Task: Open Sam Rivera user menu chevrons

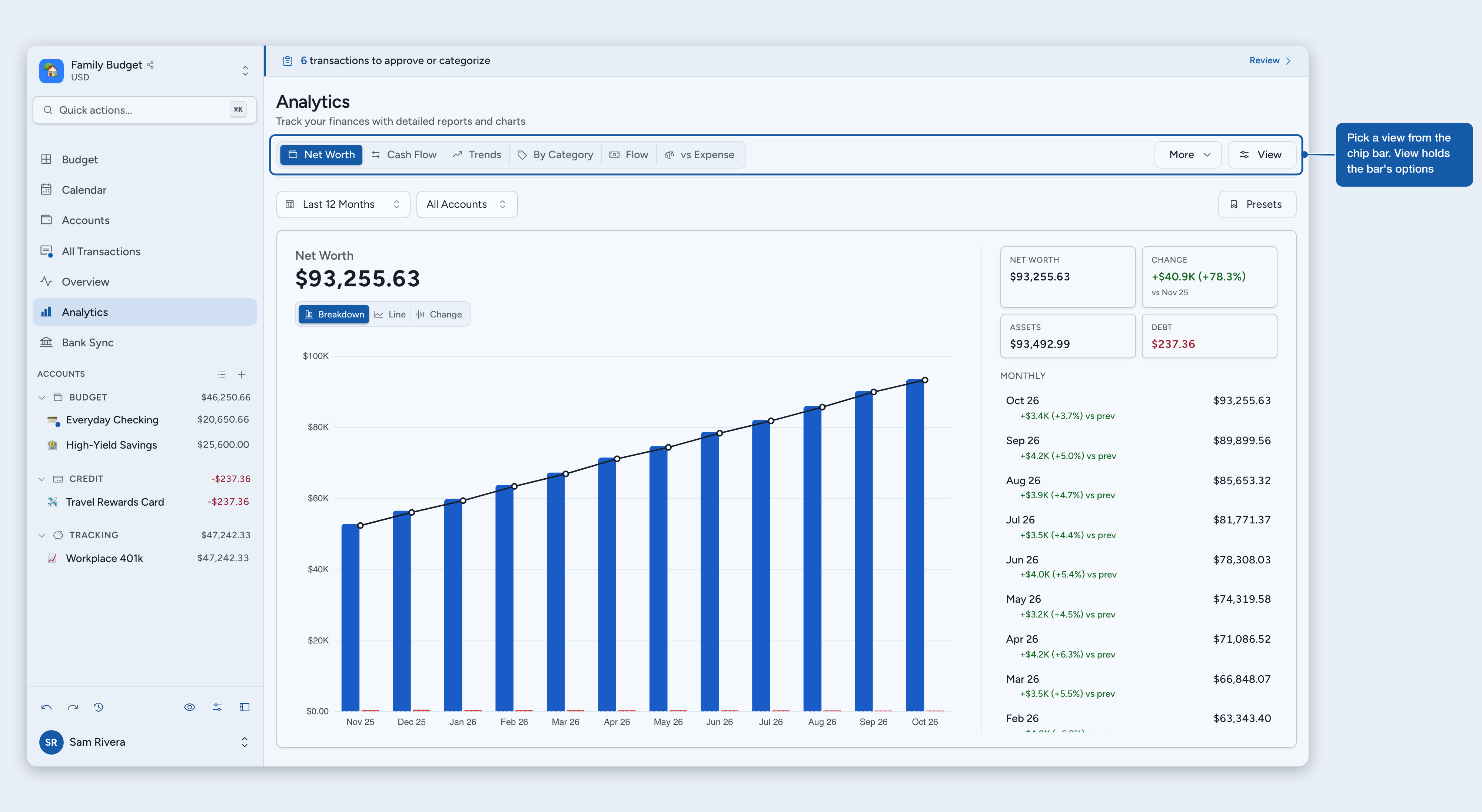Action: click(x=245, y=742)
